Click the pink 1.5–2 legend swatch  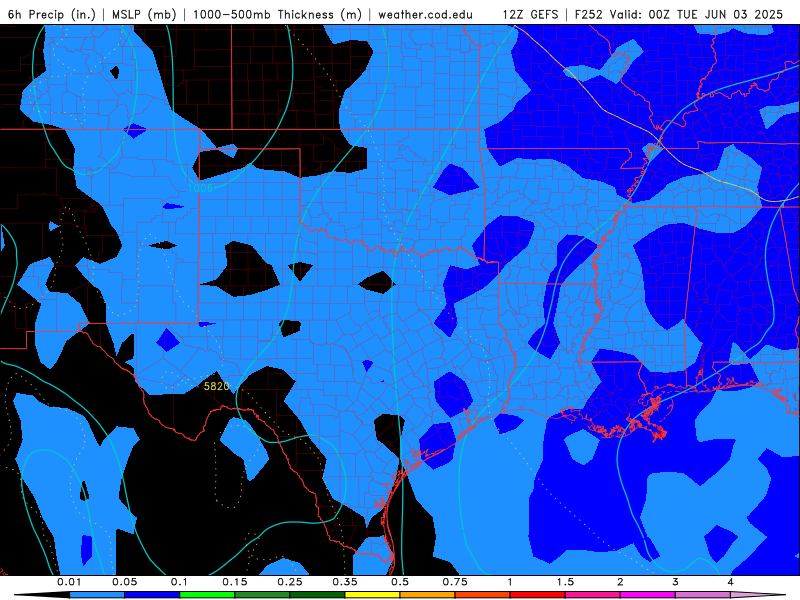pos(593,595)
